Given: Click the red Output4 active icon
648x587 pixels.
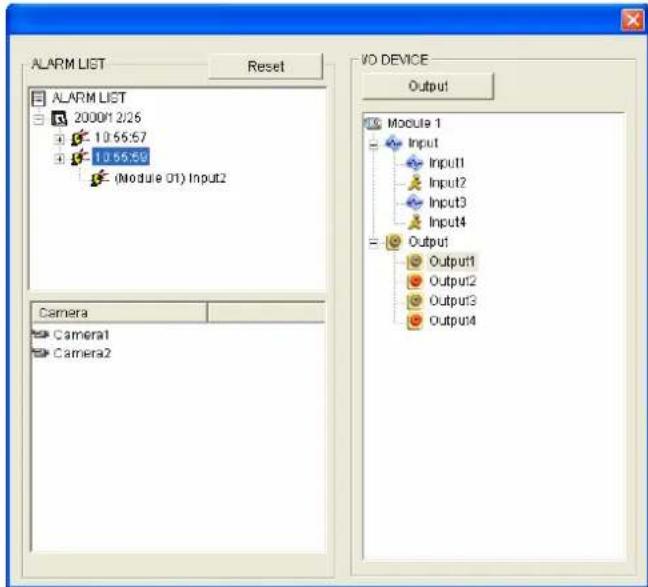Looking at the screenshot, I should pos(415,321).
